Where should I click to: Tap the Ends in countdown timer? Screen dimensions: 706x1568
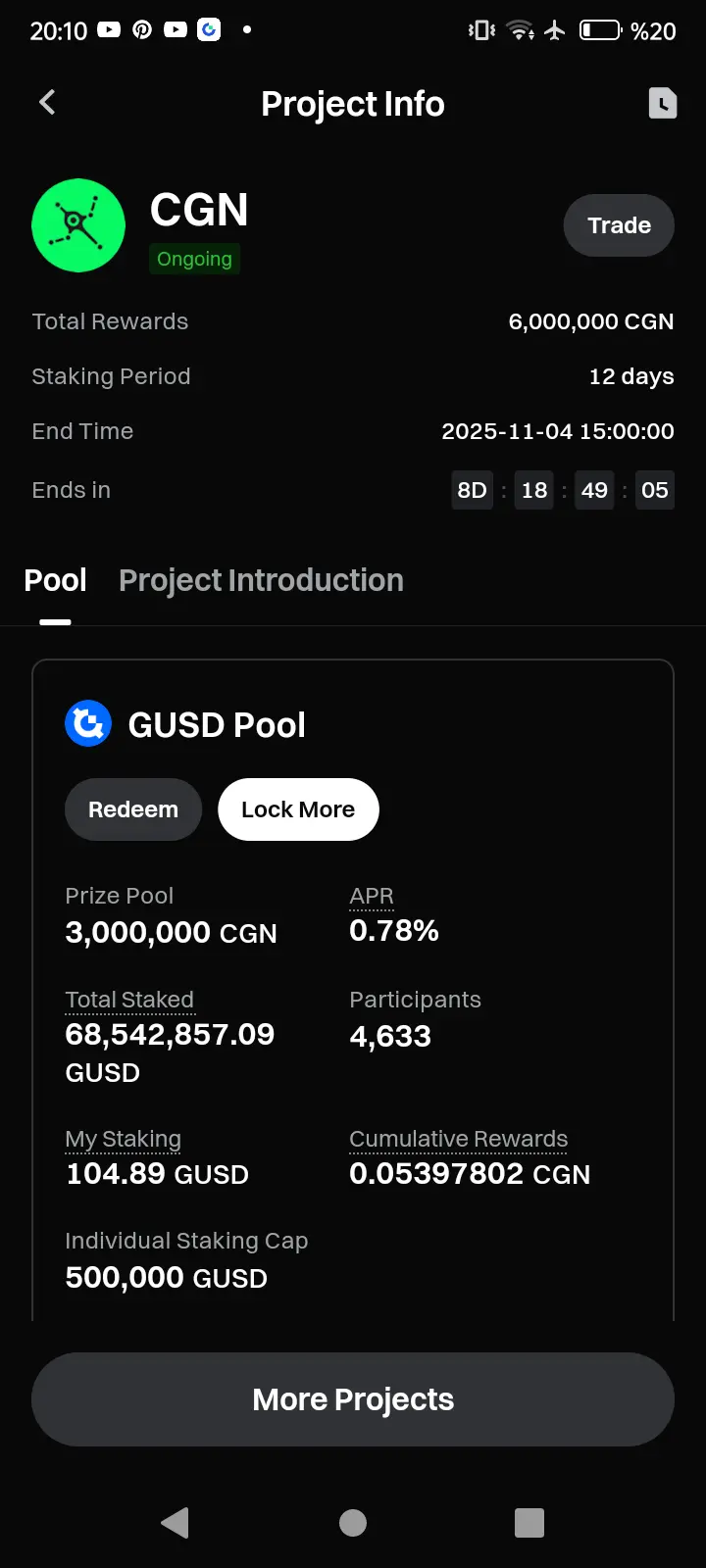click(563, 490)
